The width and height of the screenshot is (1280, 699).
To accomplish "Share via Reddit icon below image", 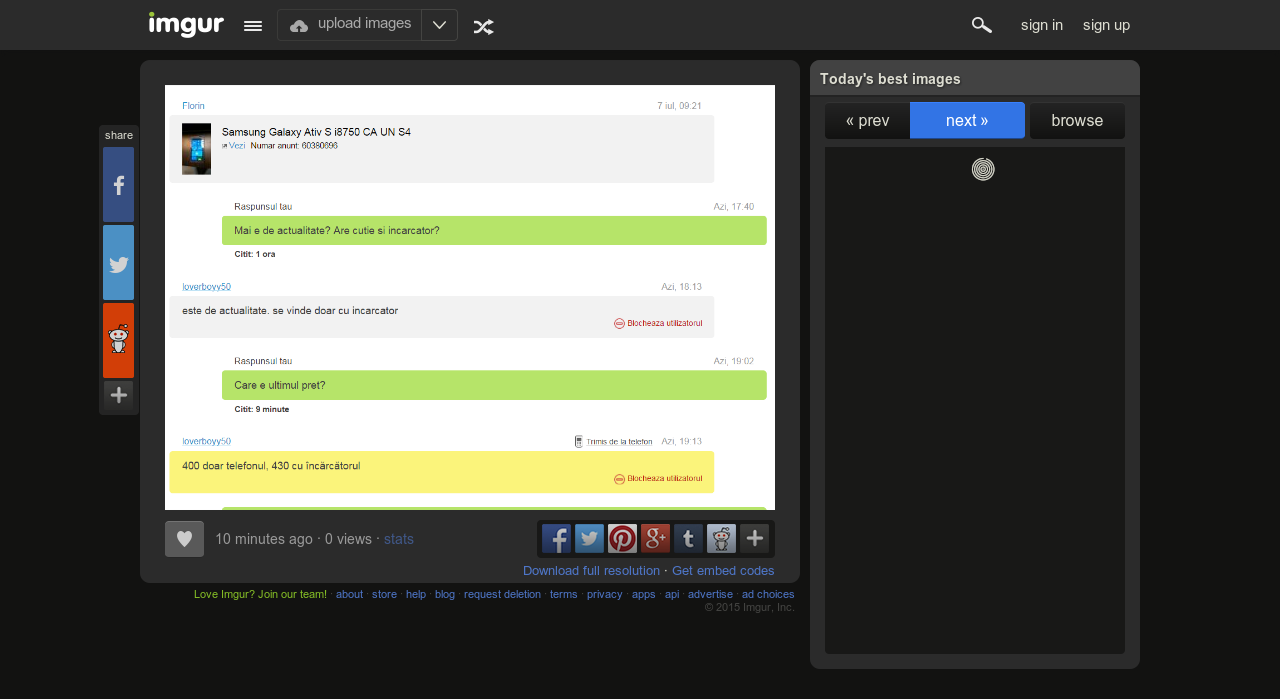I will (x=721, y=539).
